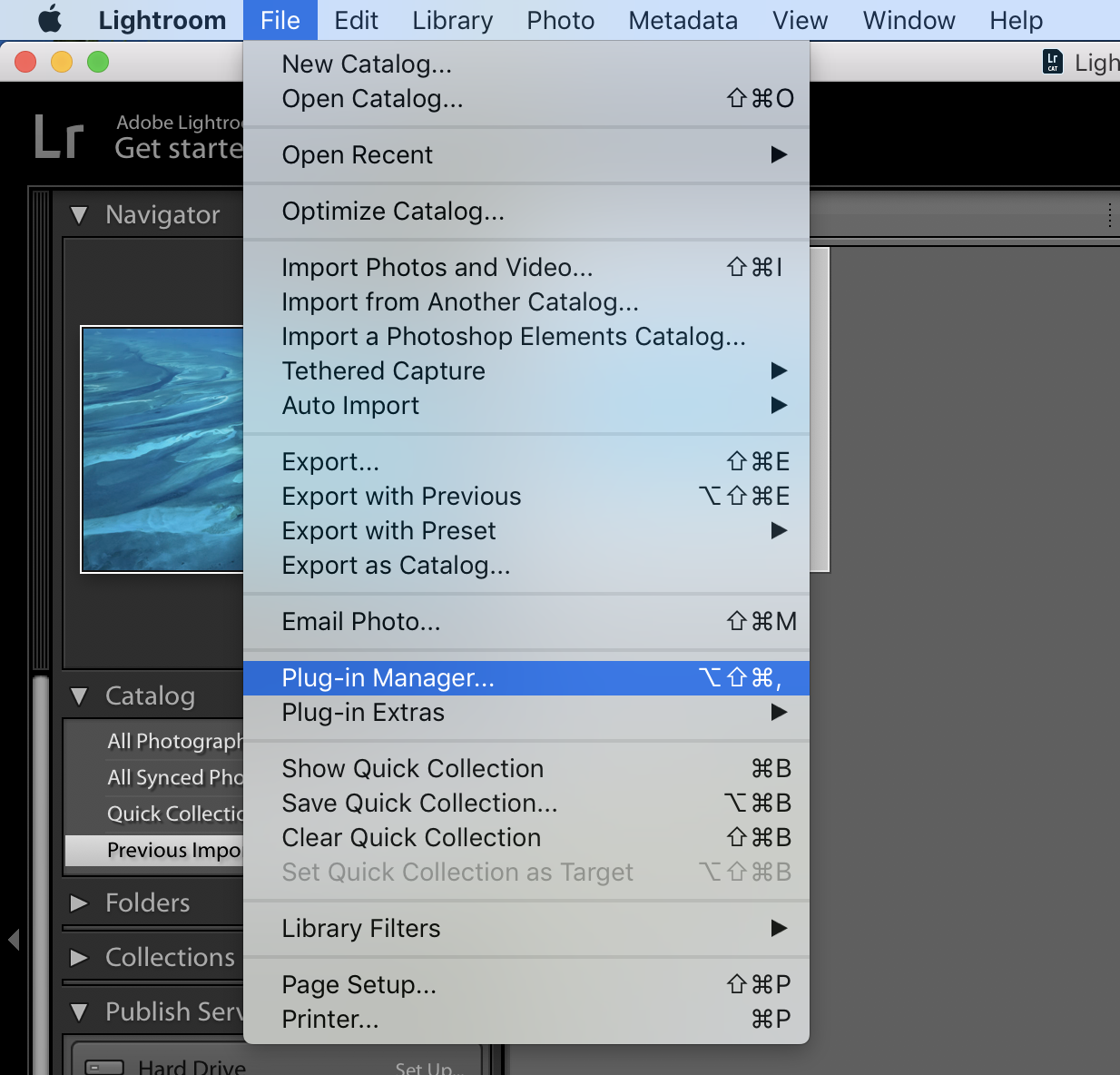Open the Window menu
Screen dimensions: 1120x1075
point(909,20)
